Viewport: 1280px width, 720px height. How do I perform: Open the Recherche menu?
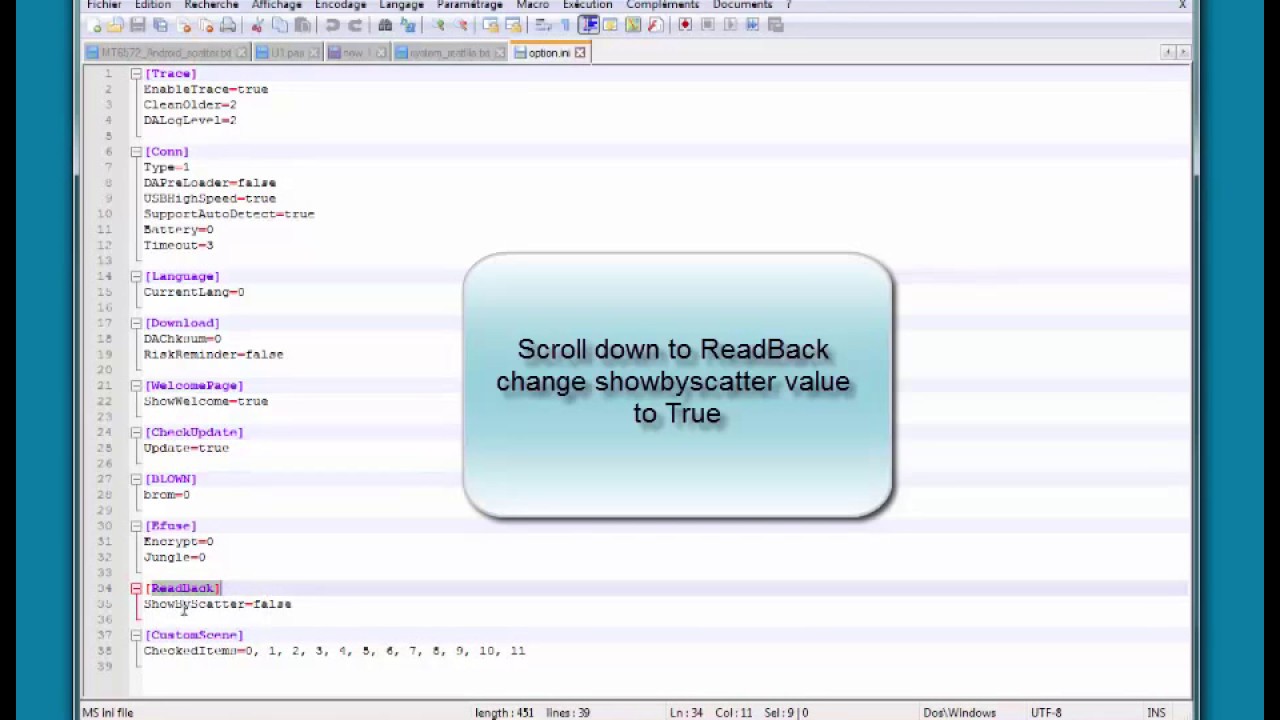click(x=211, y=5)
